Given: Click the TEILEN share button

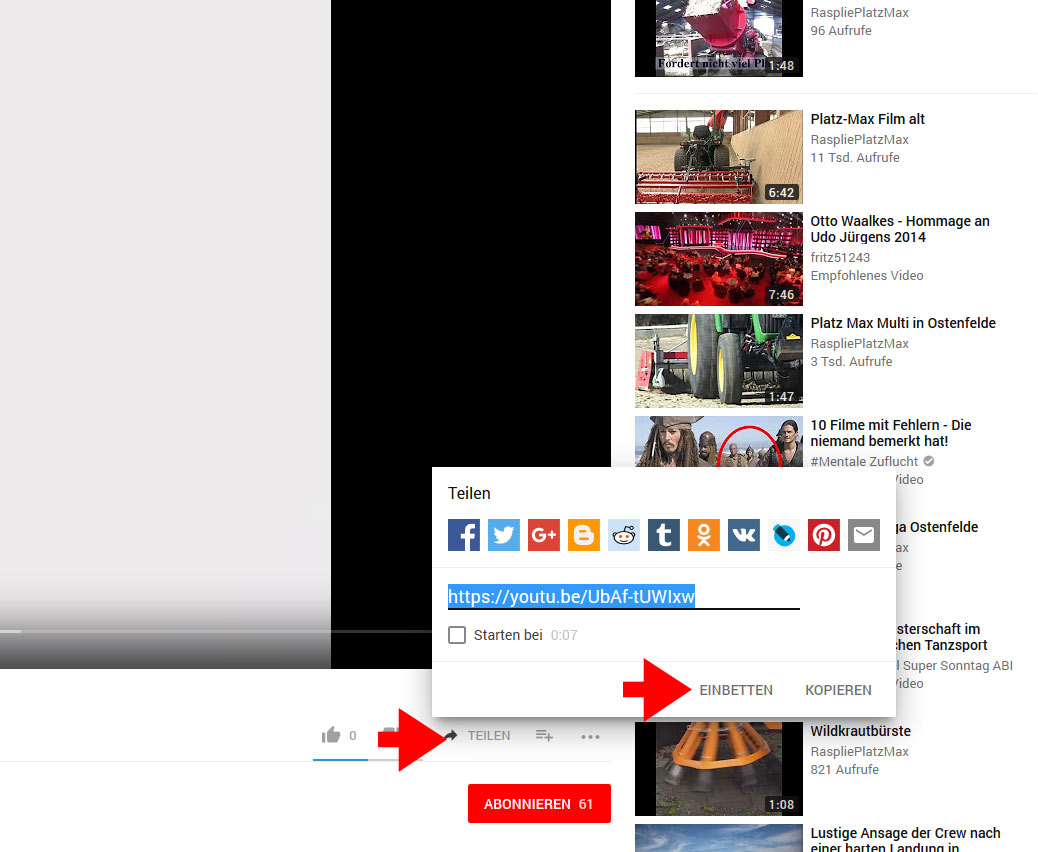Looking at the screenshot, I should click(479, 735).
